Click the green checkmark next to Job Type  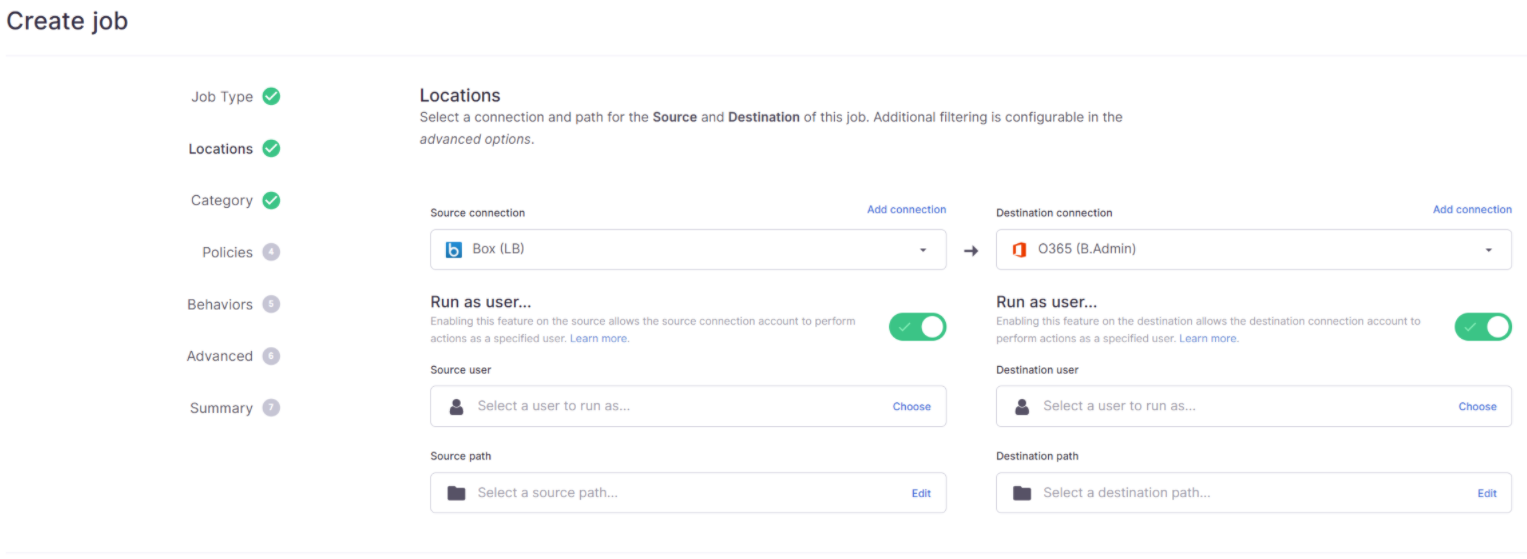click(x=271, y=96)
